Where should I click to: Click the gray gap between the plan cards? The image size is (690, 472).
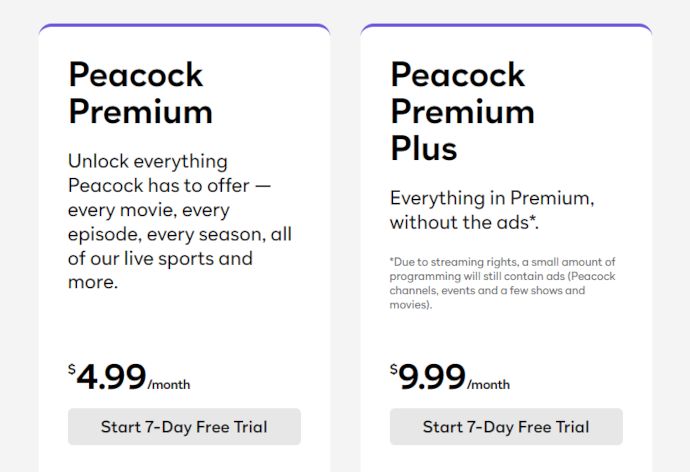pos(345,246)
